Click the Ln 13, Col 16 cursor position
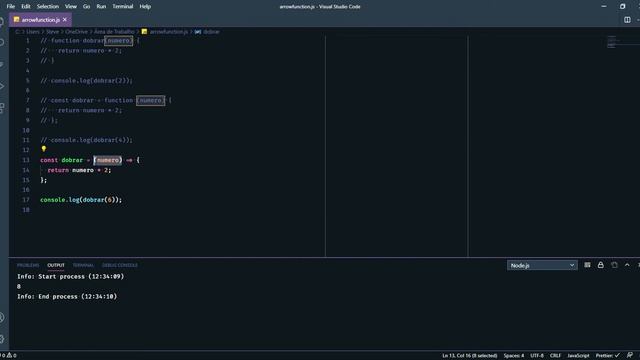This screenshot has height=360, width=640. pyautogui.click(x=470, y=356)
